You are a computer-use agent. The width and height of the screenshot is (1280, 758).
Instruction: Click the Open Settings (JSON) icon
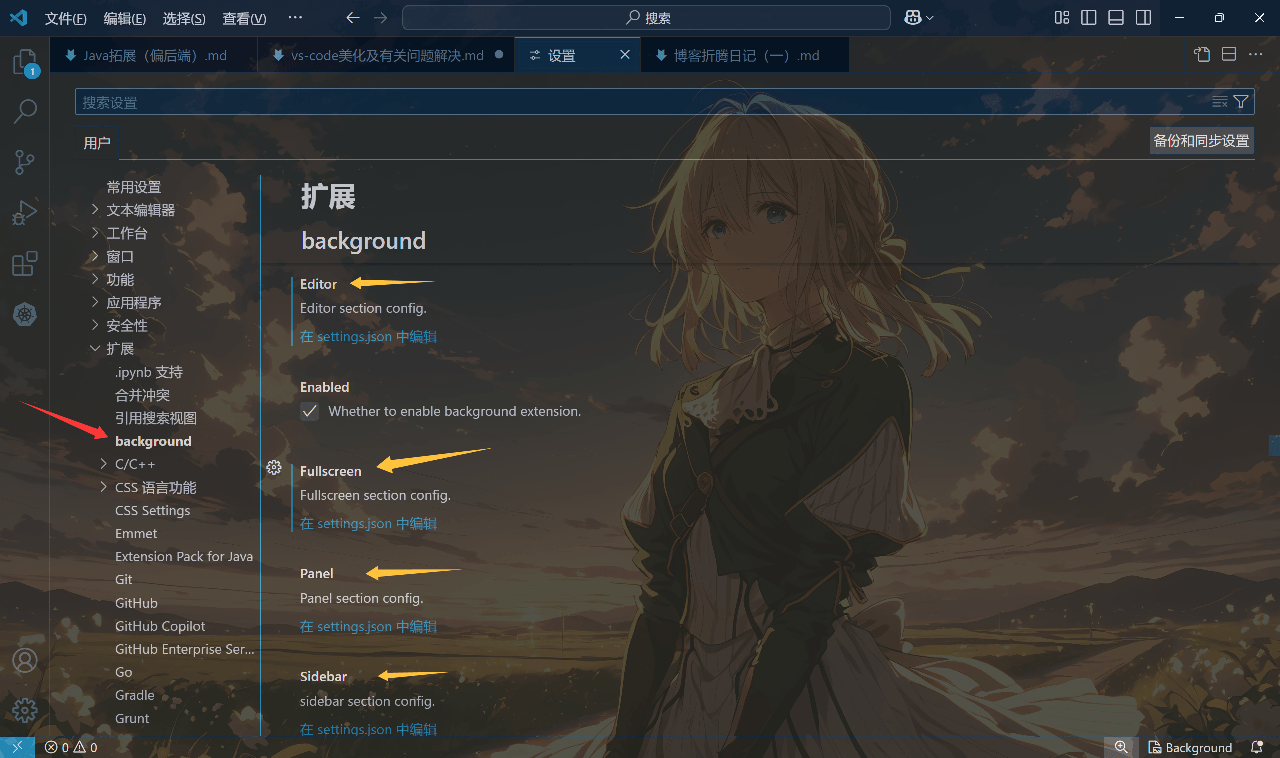(1202, 55)
